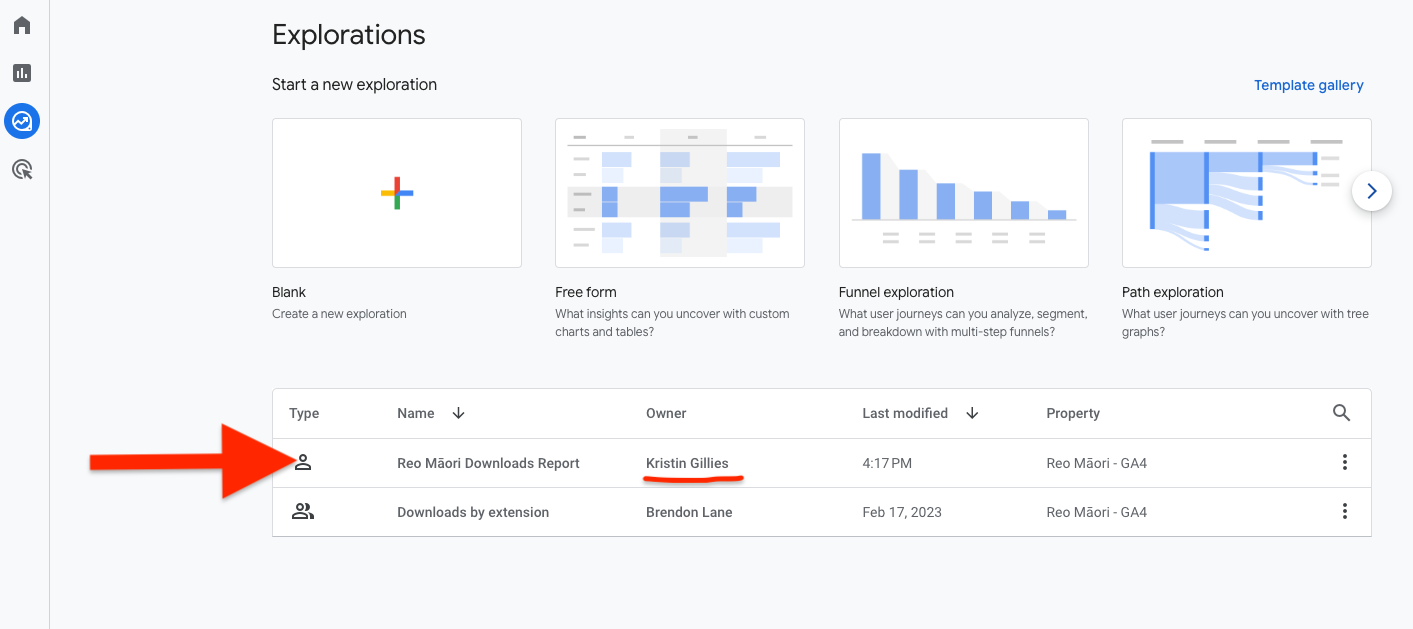This screenshot has height=629, width=1413.
Task: Click the shared users icon for Downloads by extension
Action: coord(303,511)
